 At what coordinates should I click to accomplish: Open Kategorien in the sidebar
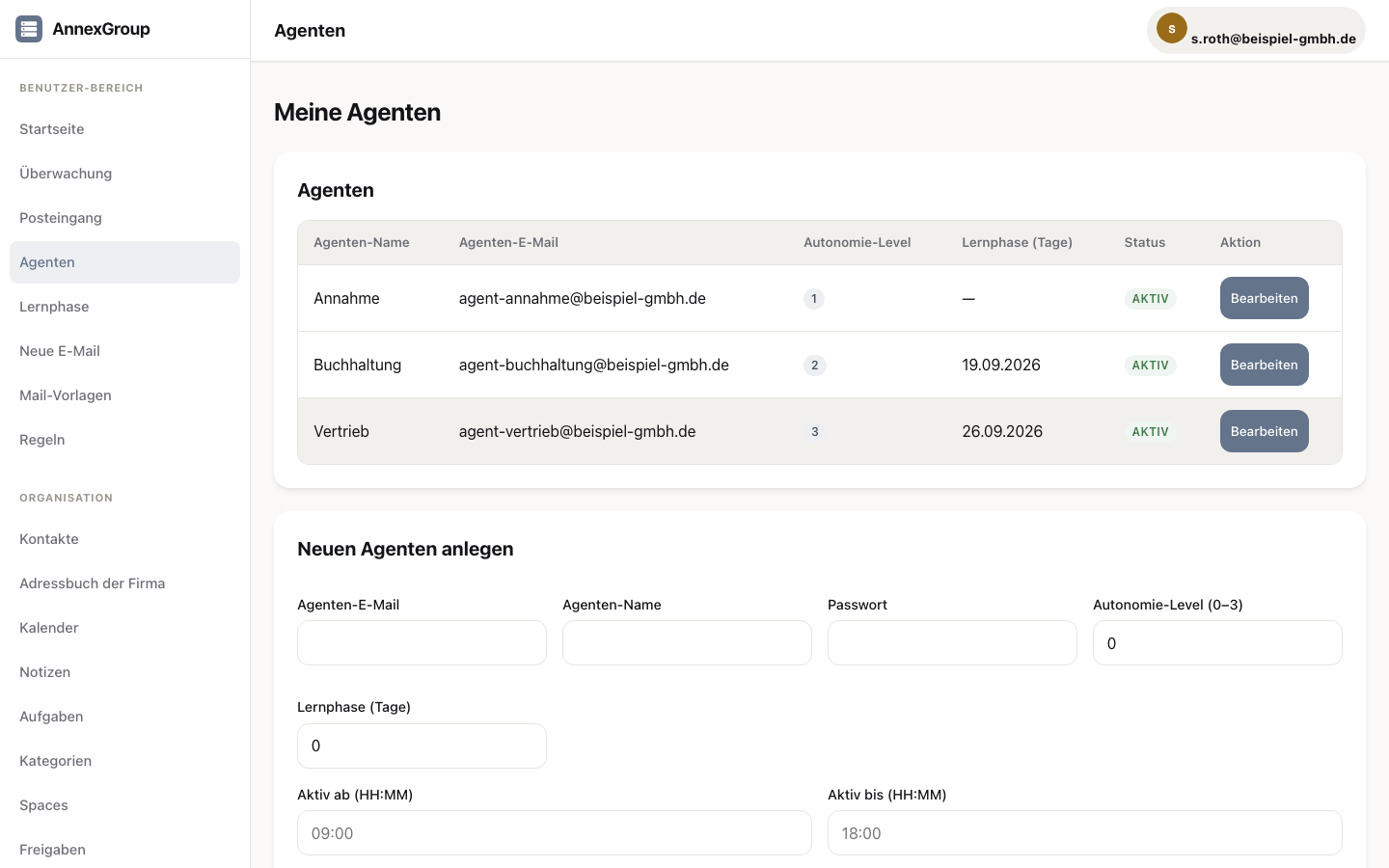[x=124, y=761]
